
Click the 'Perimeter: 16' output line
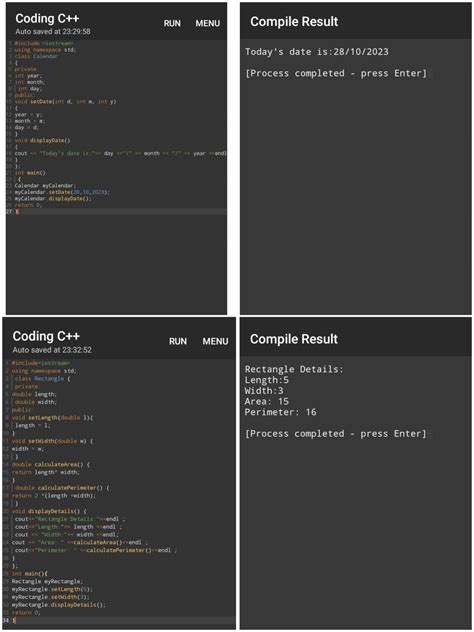281,412
